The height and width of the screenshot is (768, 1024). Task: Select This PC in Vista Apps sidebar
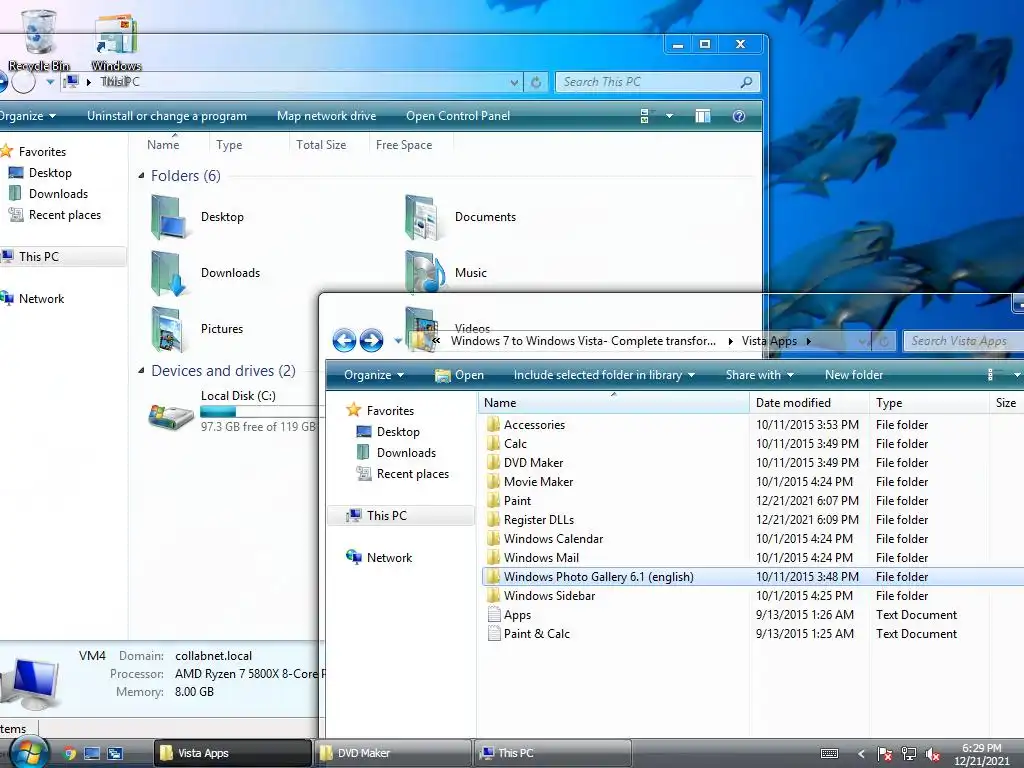click(400, 515)
